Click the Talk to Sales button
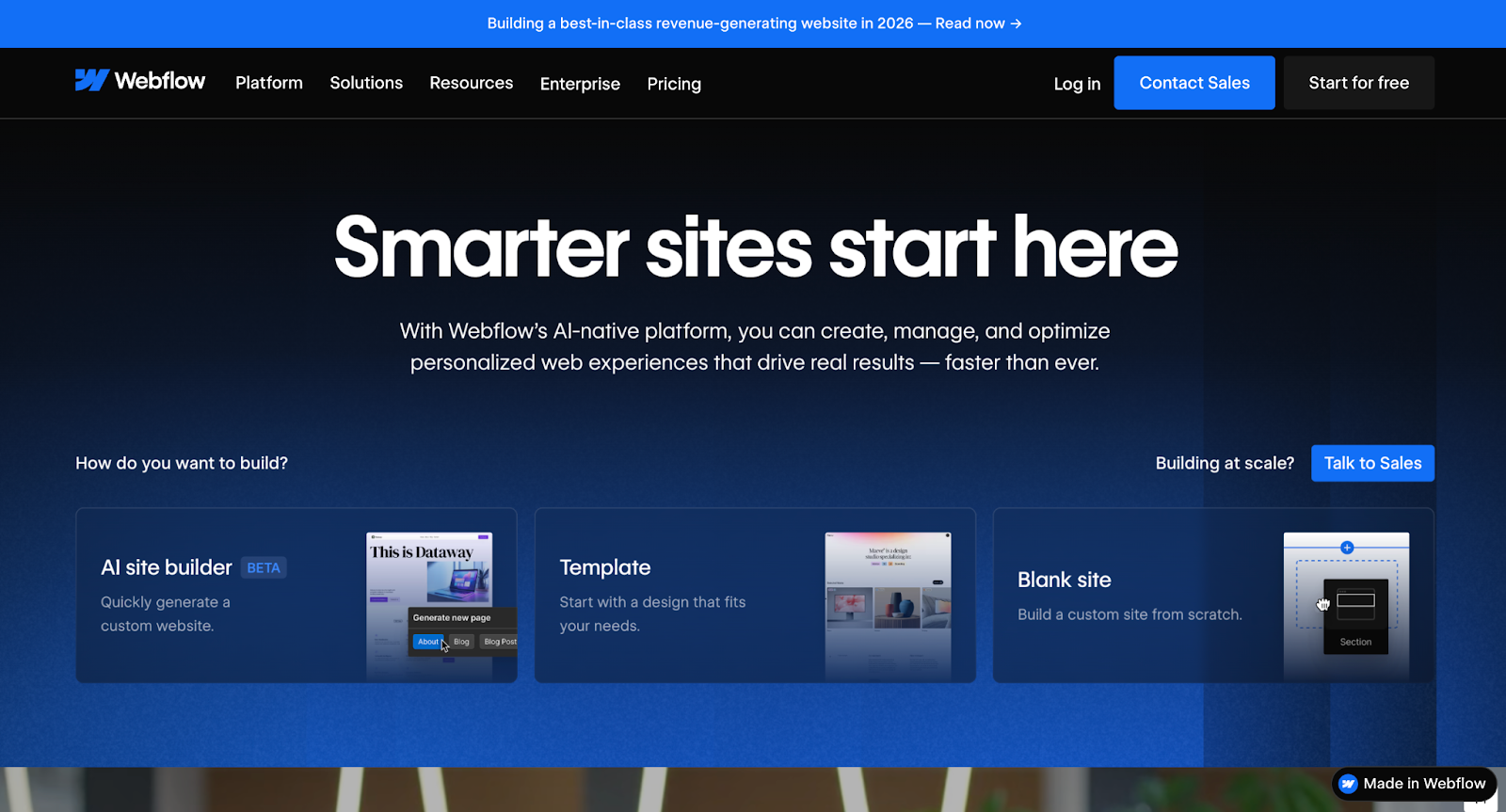This screenshot has width=1506, height=812. coord(1372,463)
